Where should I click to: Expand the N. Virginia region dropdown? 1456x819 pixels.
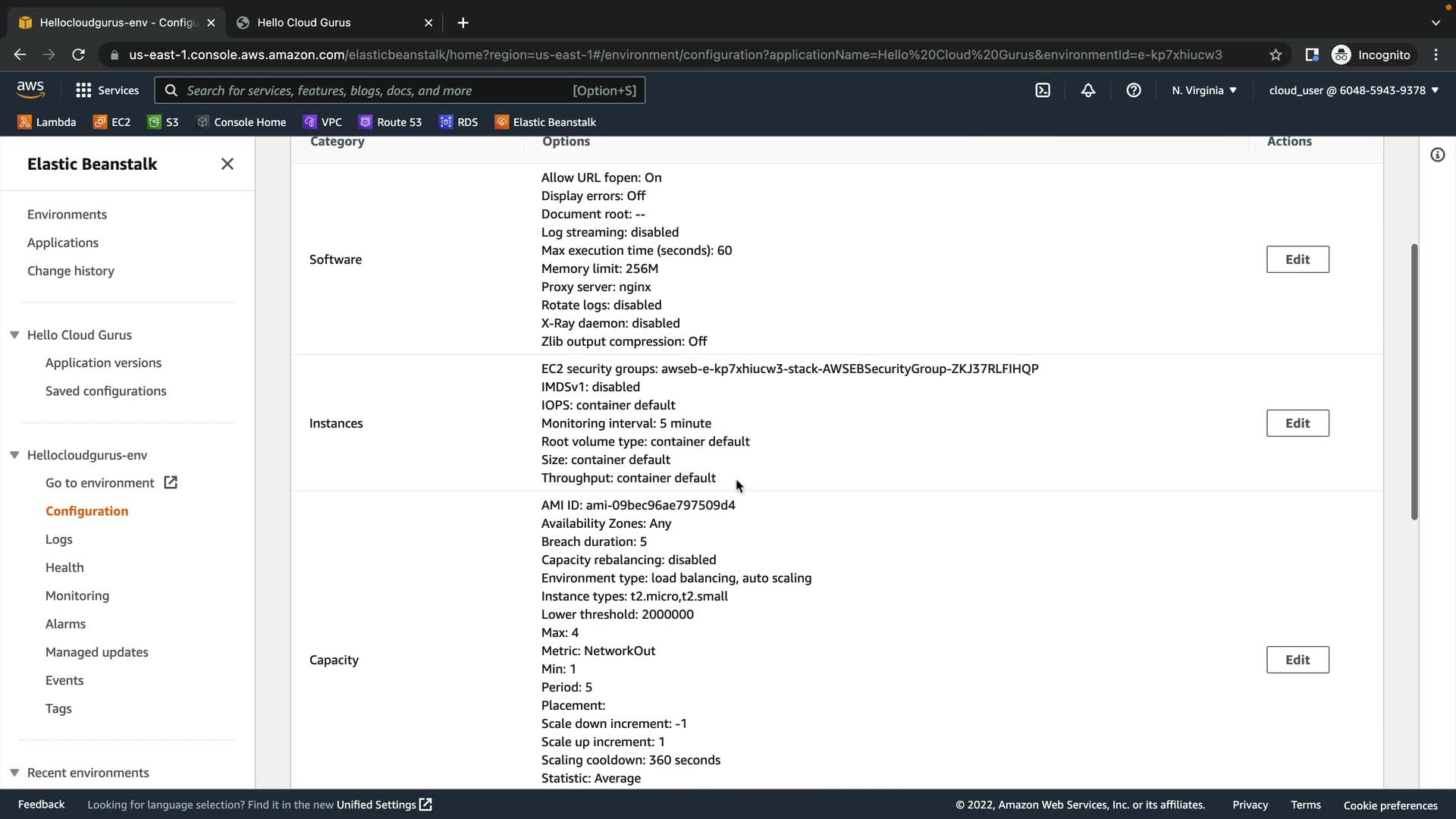(1203, 90)
